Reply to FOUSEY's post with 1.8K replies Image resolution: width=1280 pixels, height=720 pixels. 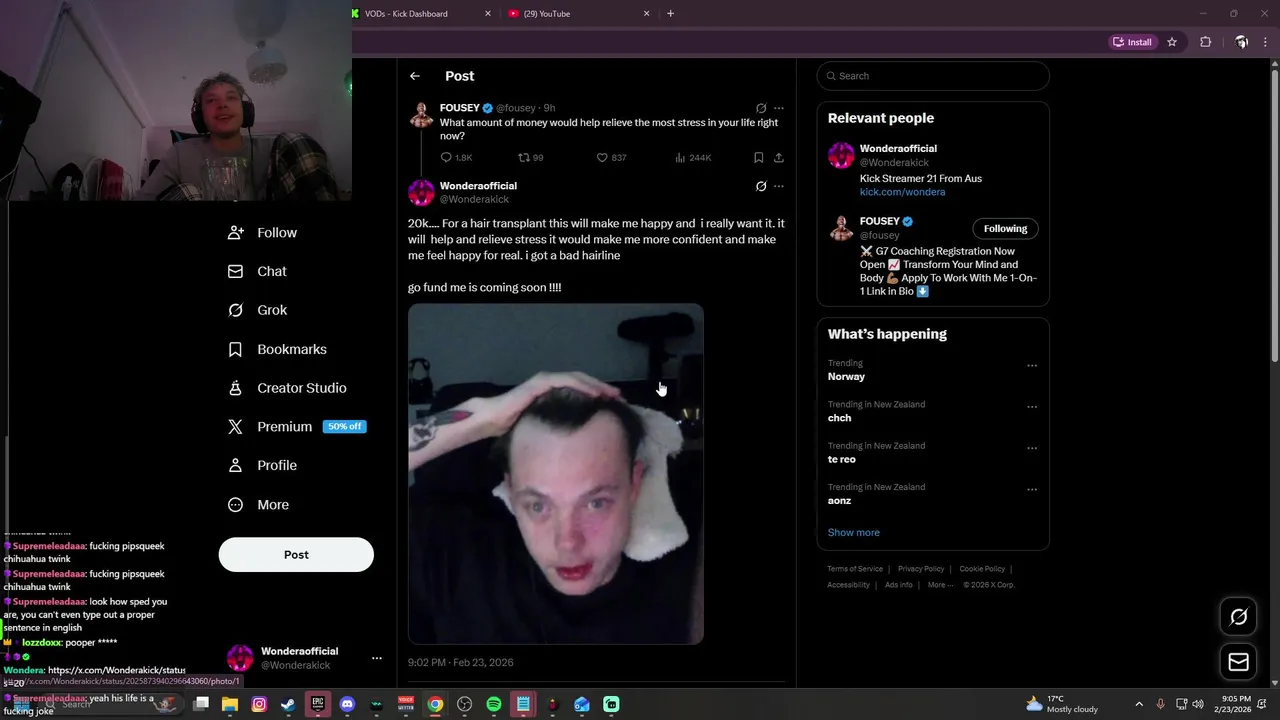click(456, 158)
